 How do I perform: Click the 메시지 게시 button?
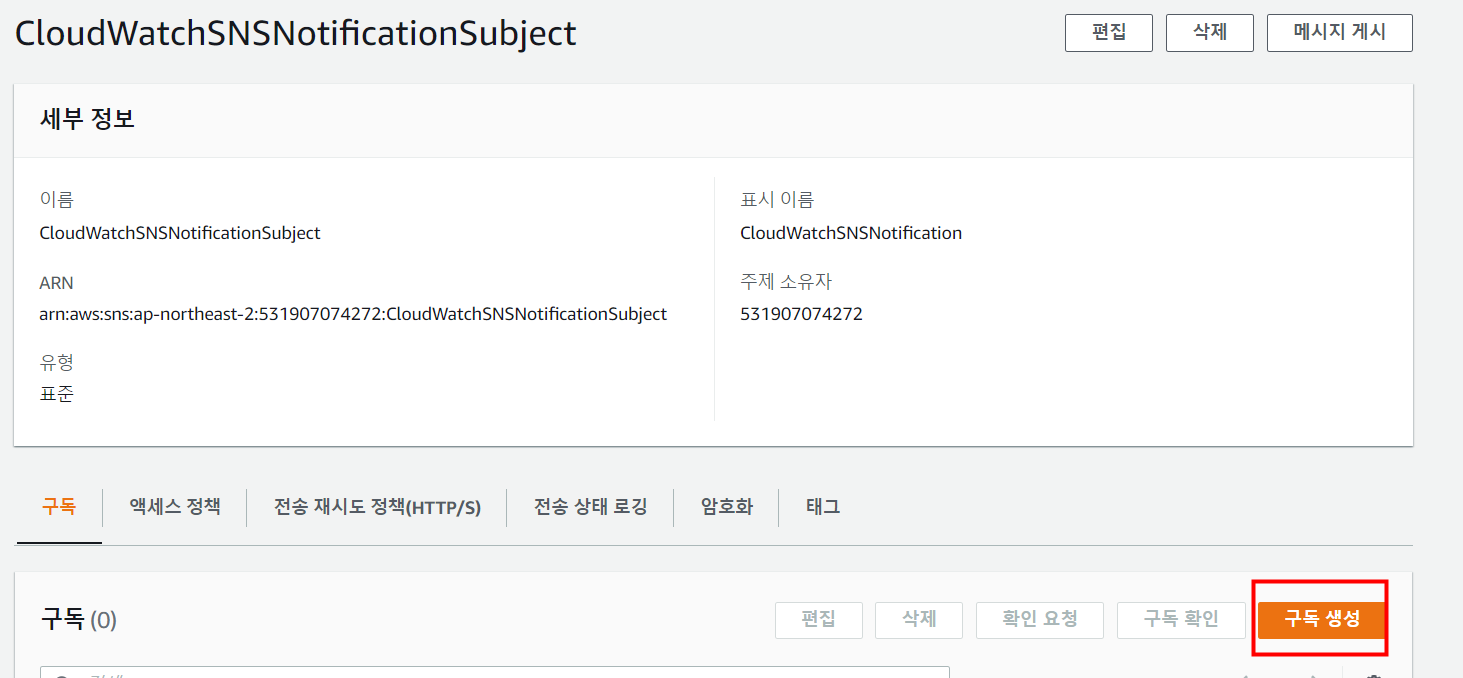click(x=1340, y=32)
